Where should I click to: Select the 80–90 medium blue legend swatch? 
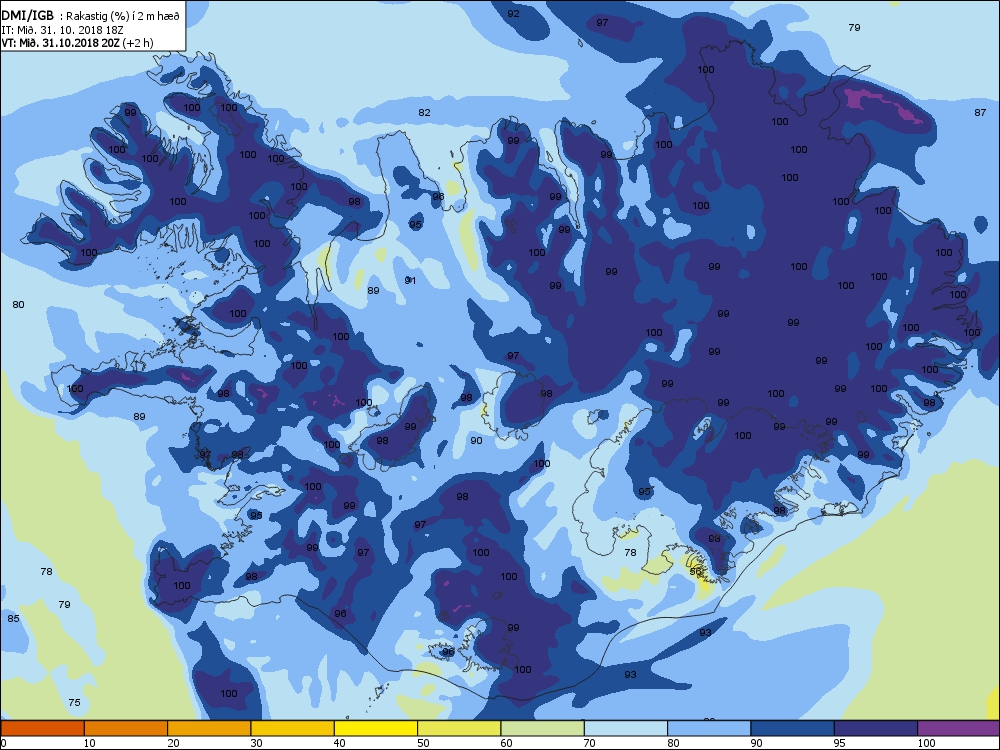(709, 728)
